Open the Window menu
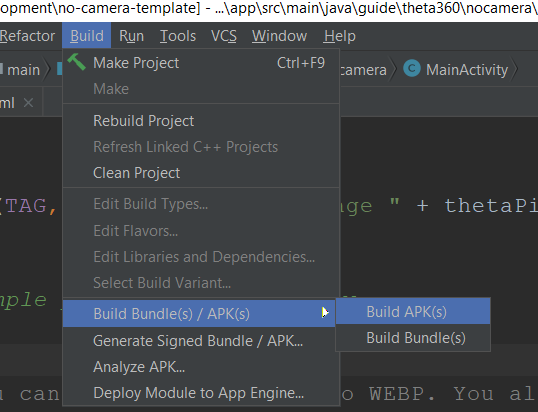538x412 pixels. tap(279, 36)
